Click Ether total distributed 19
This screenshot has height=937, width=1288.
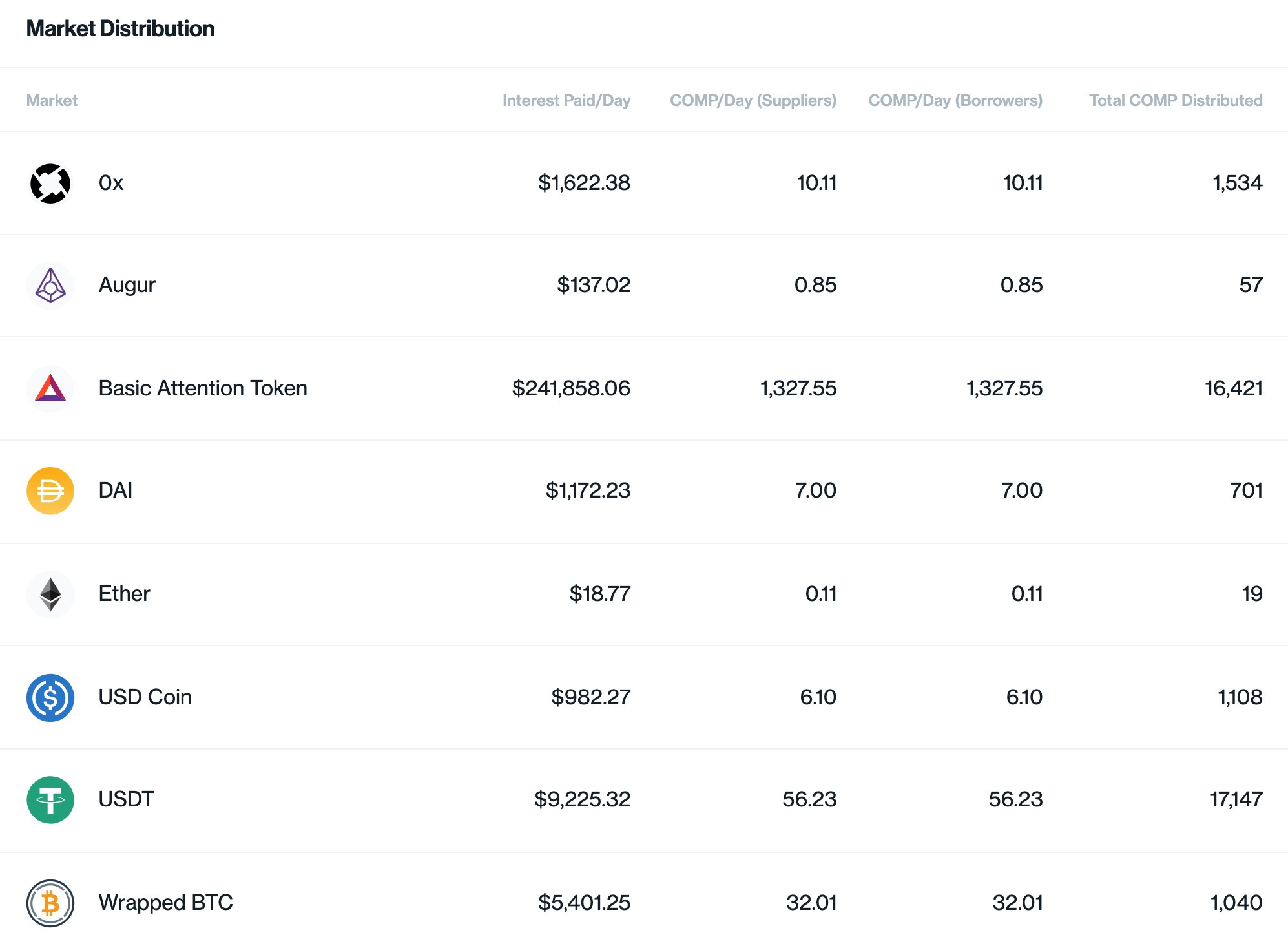click(1252, 593)
